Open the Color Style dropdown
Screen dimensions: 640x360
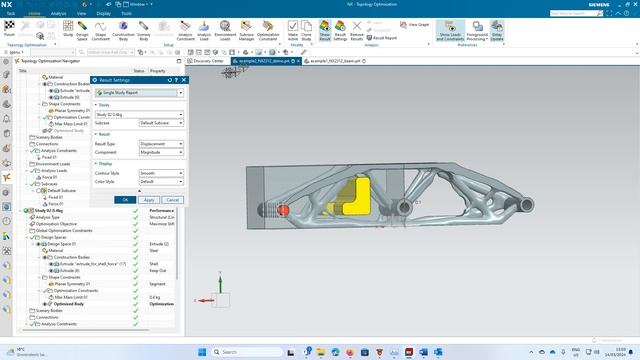click(x=161, y=182)
